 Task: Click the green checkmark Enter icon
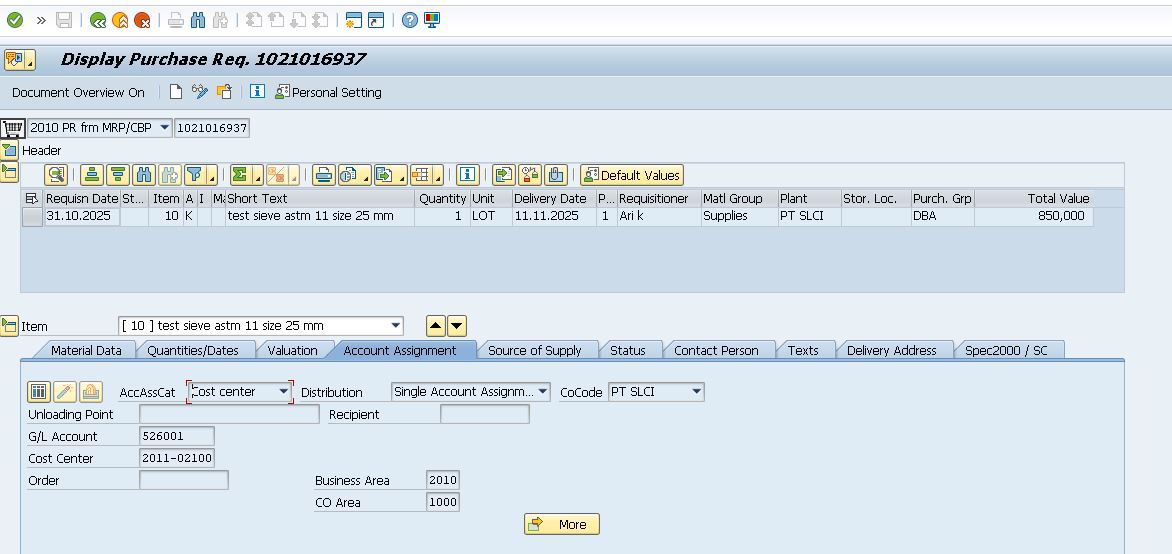coord(15,20)
